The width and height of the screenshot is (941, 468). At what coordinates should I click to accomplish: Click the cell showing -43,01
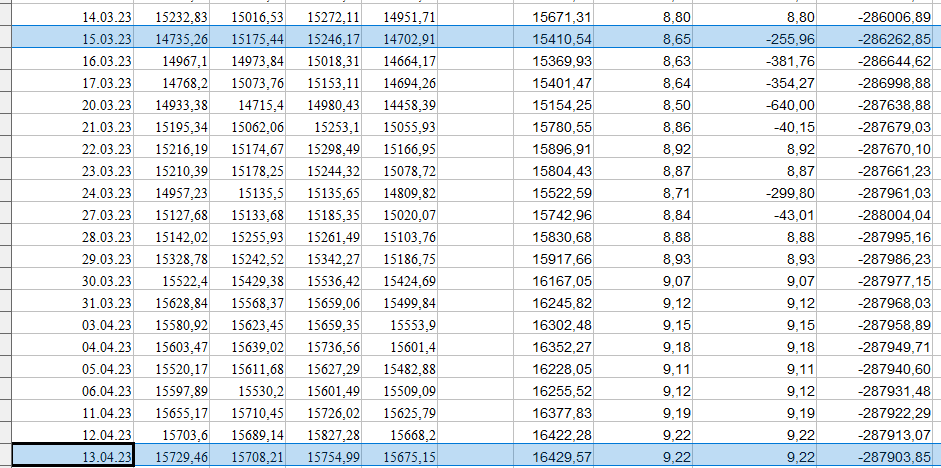tap(787, 215)
